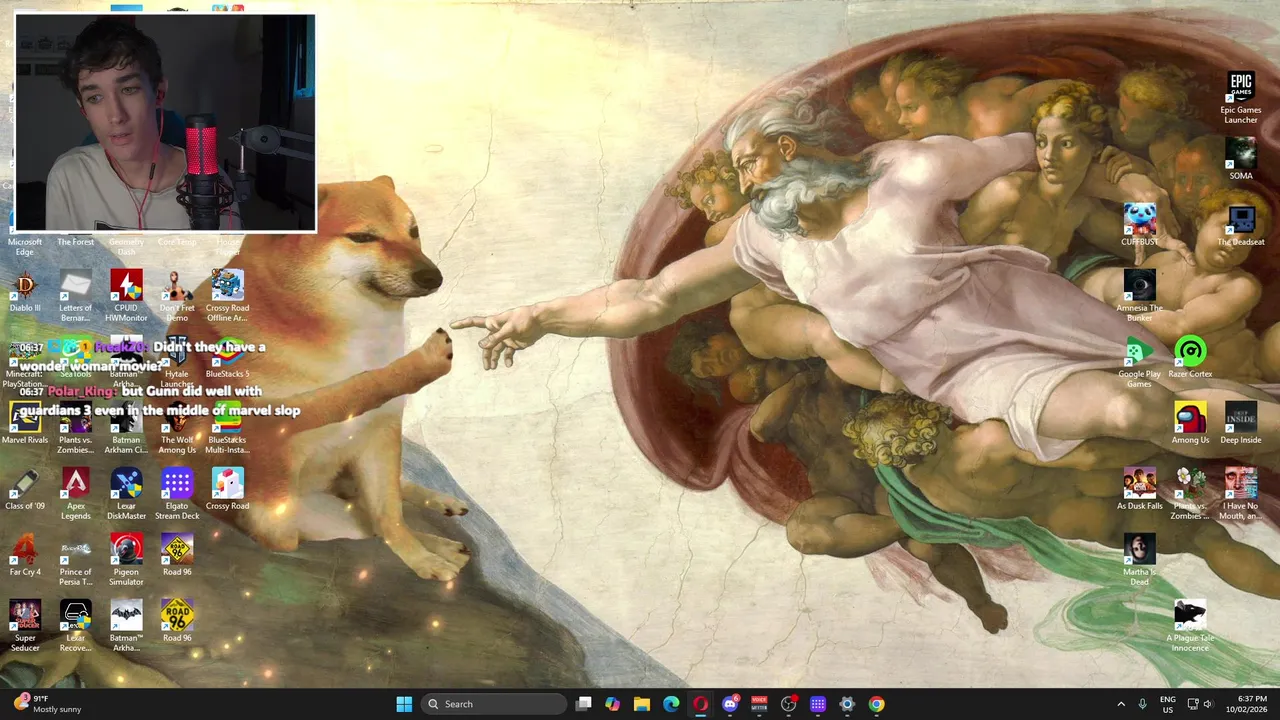Launch the CUFFBUST desktop shortcut

click(1139, 226)
